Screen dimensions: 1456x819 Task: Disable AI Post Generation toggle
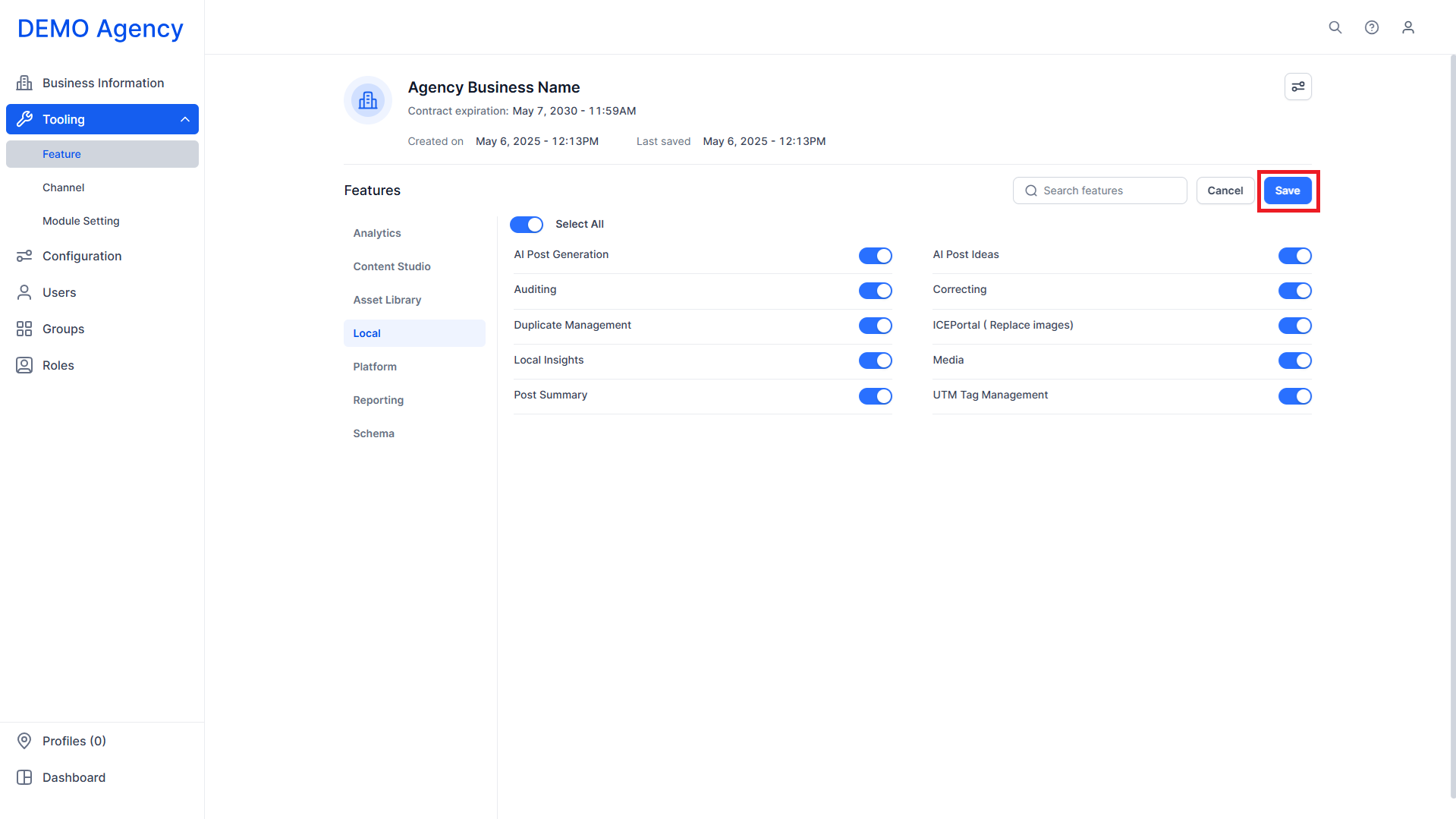(x=875, y=256)
